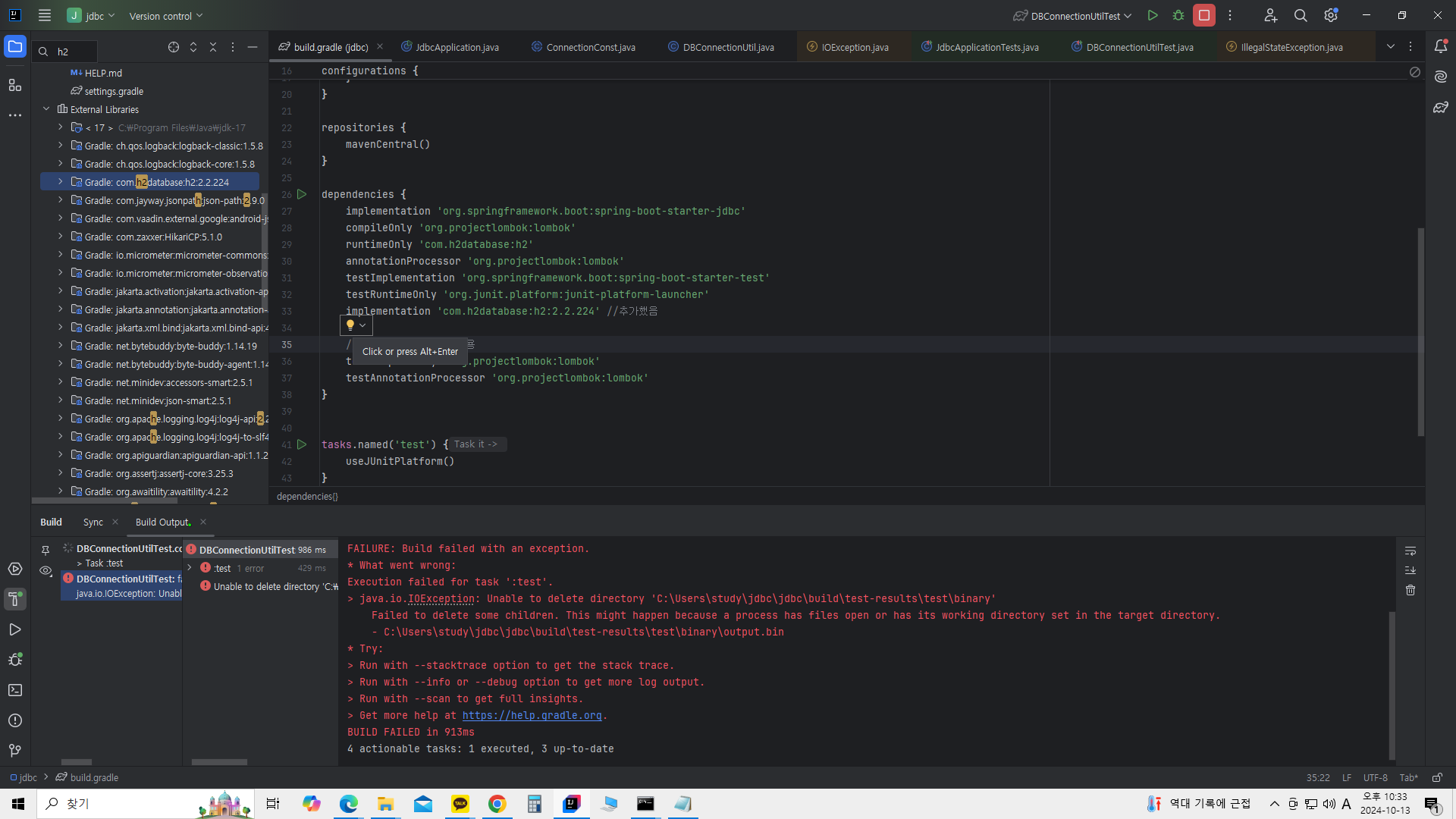The width and height of the screenshot is (1456, 819).
Task: Open File Explorer from the taskbar
Action: 385,804
